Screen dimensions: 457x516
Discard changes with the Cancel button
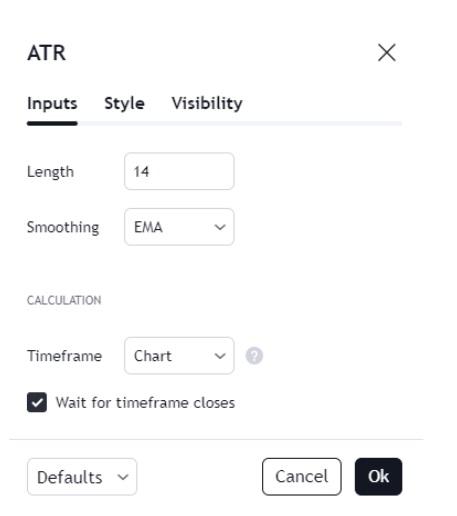pos(302,477)
